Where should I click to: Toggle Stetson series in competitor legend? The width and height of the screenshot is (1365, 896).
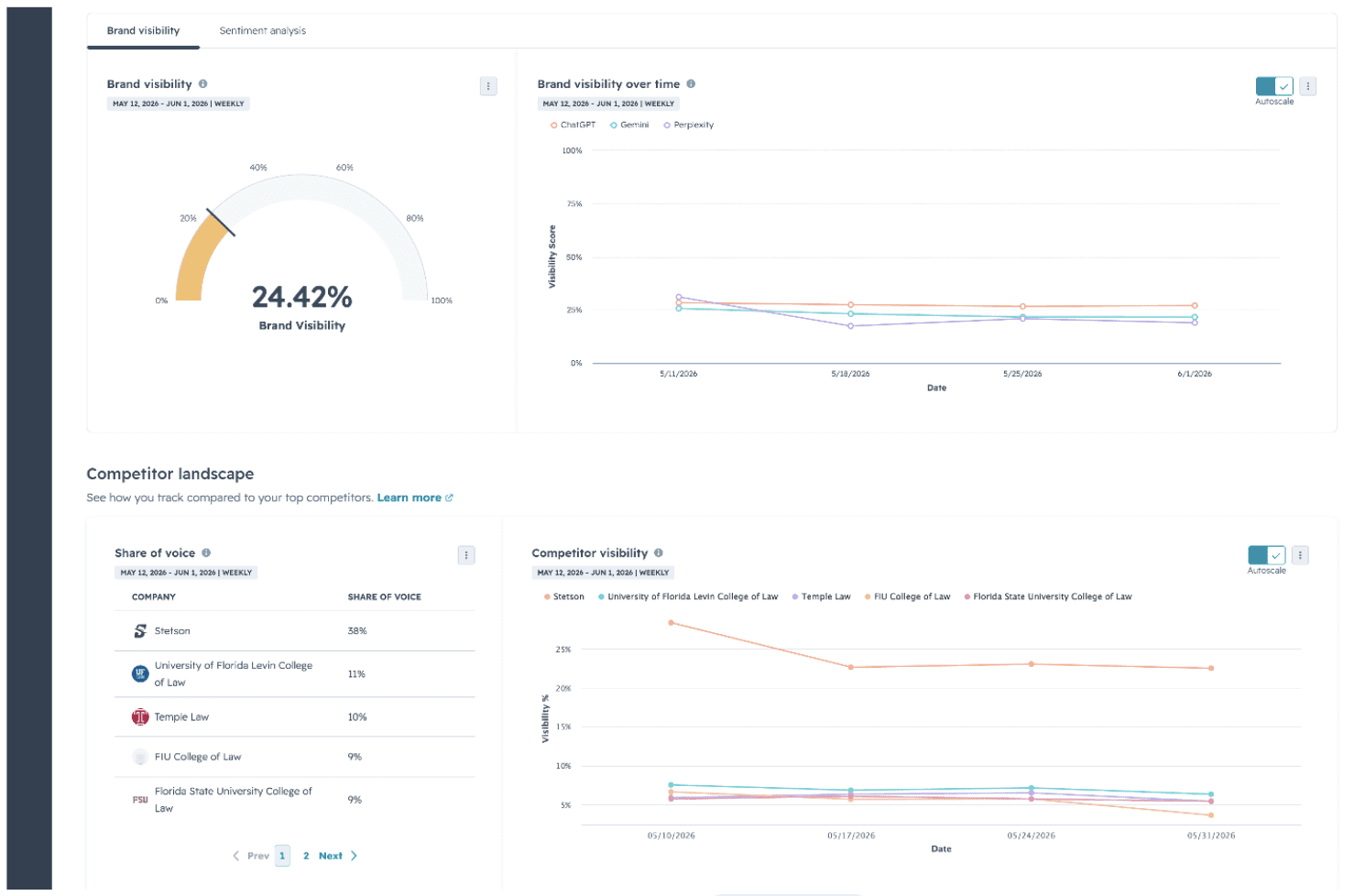[x=563, y=596]
